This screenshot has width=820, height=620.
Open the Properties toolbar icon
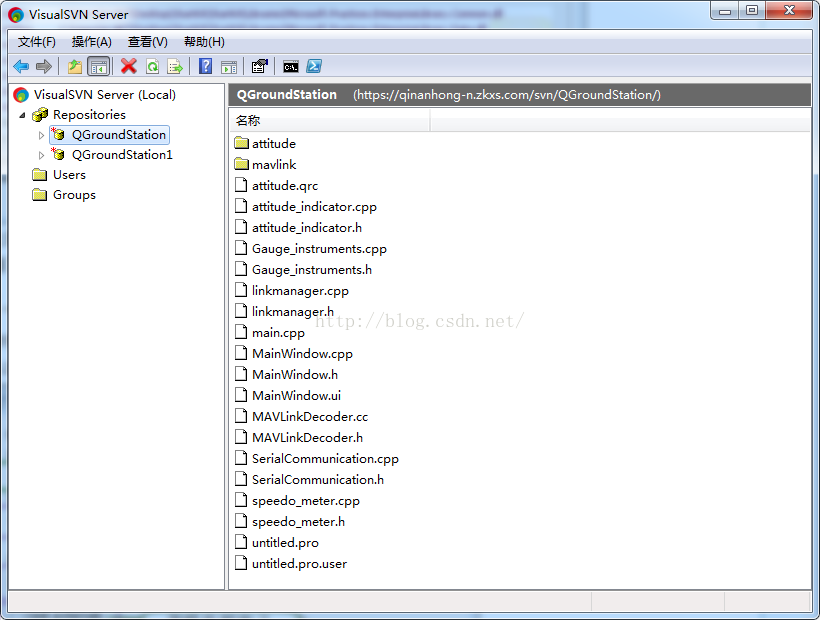[259, 66]
